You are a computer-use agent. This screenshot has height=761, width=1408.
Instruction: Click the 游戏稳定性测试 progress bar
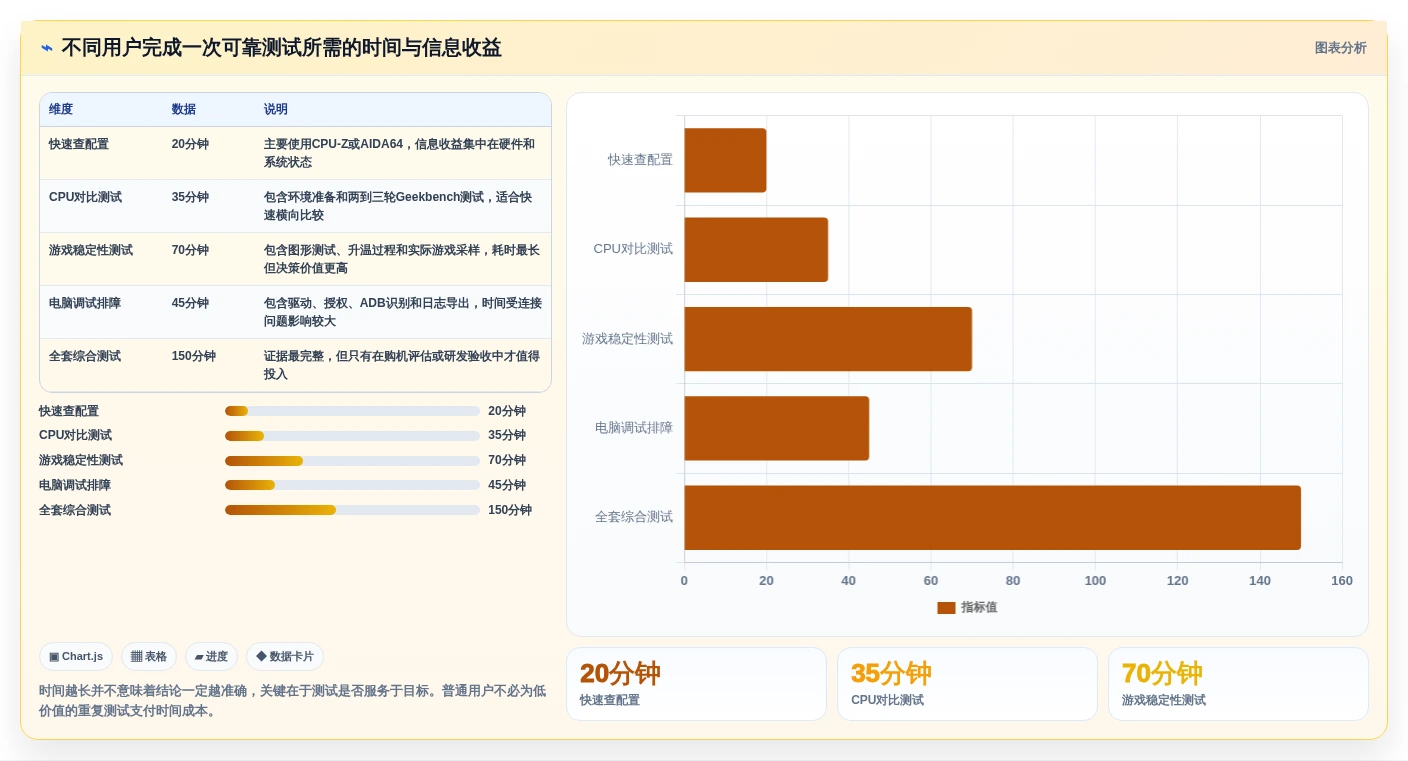tap(352, 461)
